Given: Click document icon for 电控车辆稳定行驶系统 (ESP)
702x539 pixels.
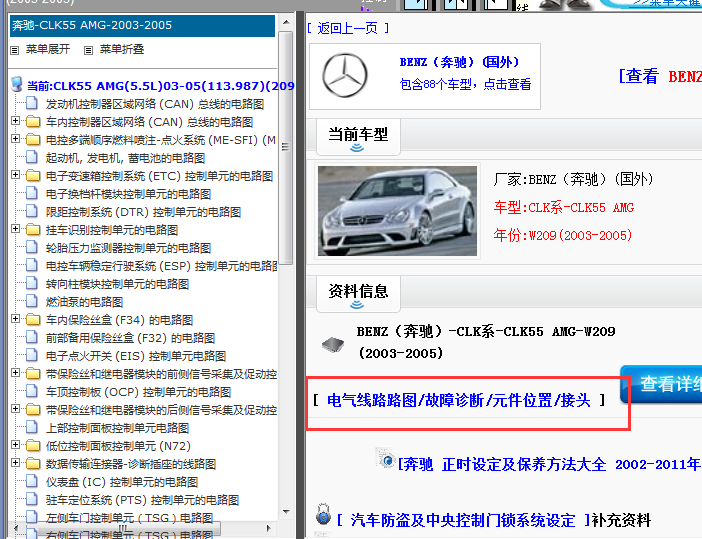Looking at the screenshot, I should click(32, 265).
